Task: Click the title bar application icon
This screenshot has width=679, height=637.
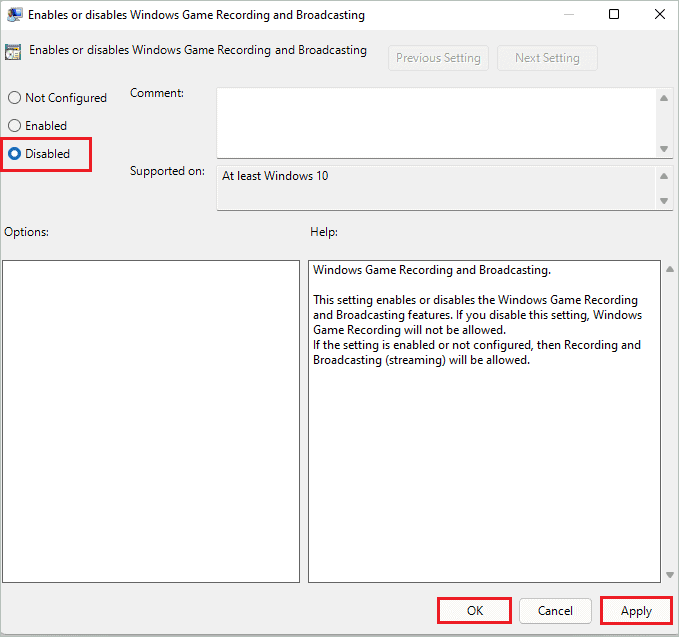Action: click(x=15, y=14)
